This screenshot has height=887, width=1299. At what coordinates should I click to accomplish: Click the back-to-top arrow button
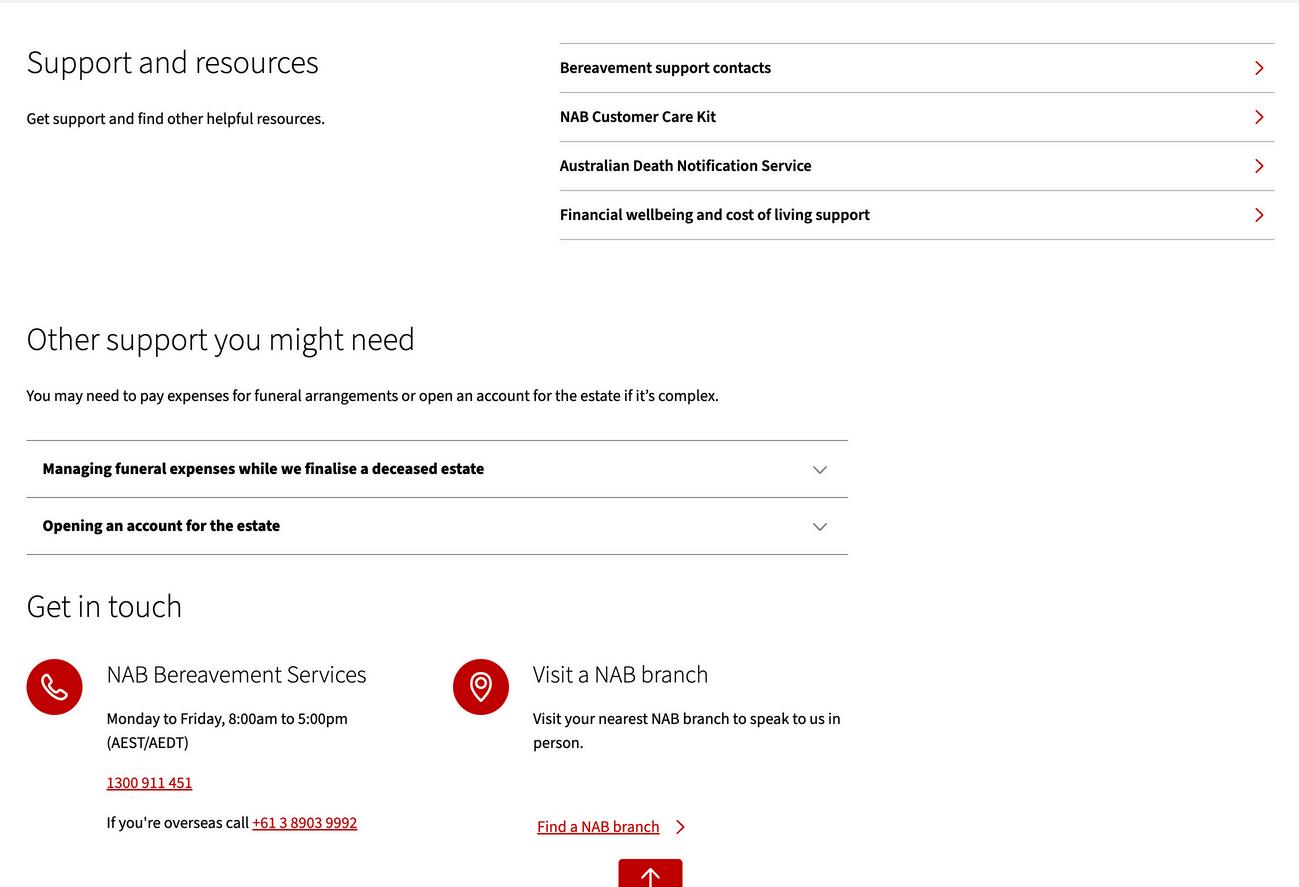click(650, 873)
